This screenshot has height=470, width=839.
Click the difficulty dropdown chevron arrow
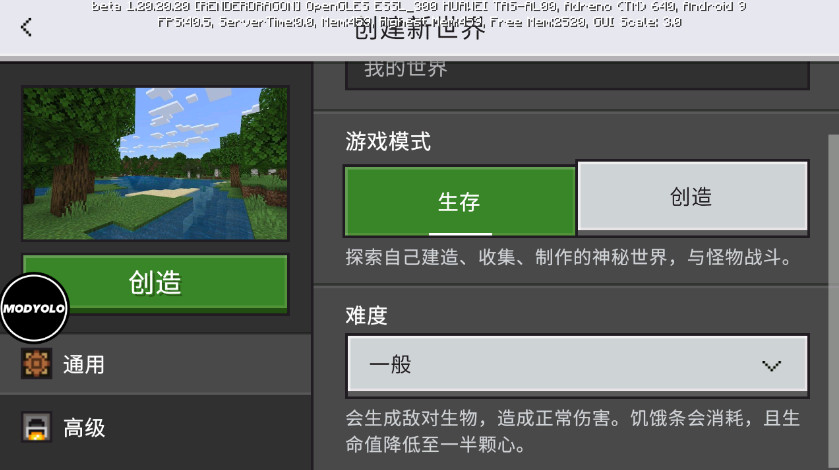(x=772, y=366)
